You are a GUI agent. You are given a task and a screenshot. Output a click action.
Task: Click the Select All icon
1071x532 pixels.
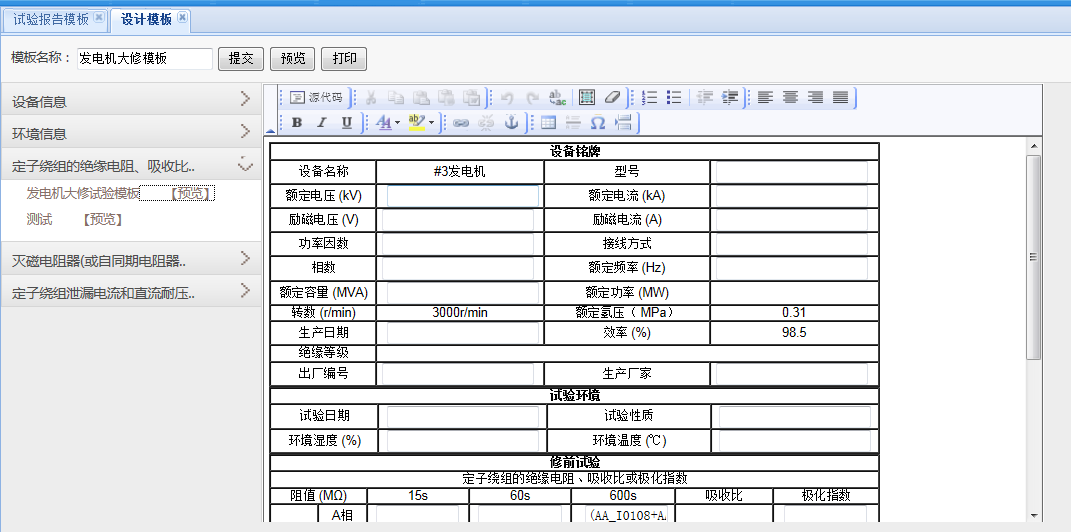pos(587,98)
